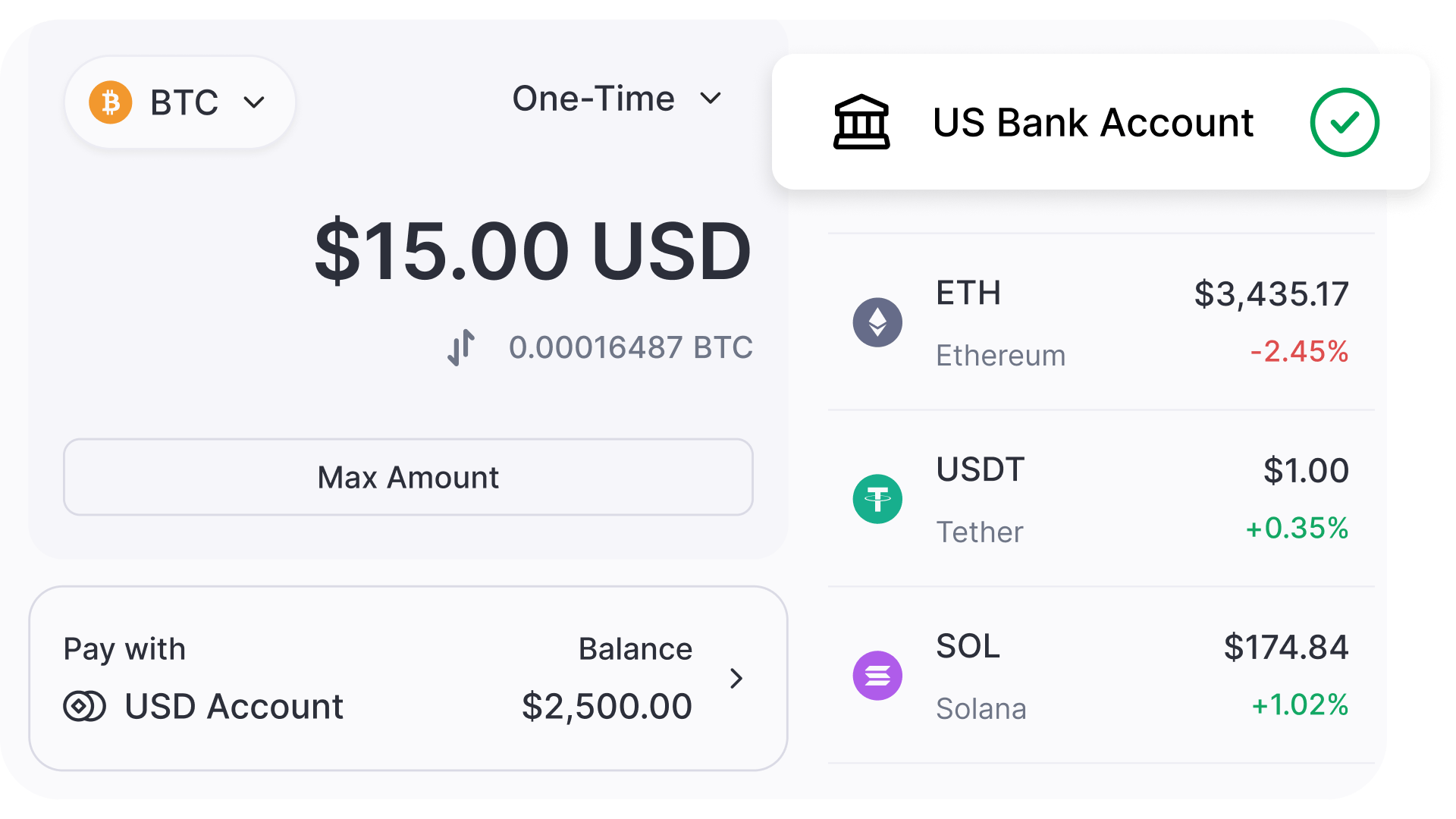1456x819 pixels.
Task: Click the 0.00016487 BTC conversion display
Action: point(631,347)
